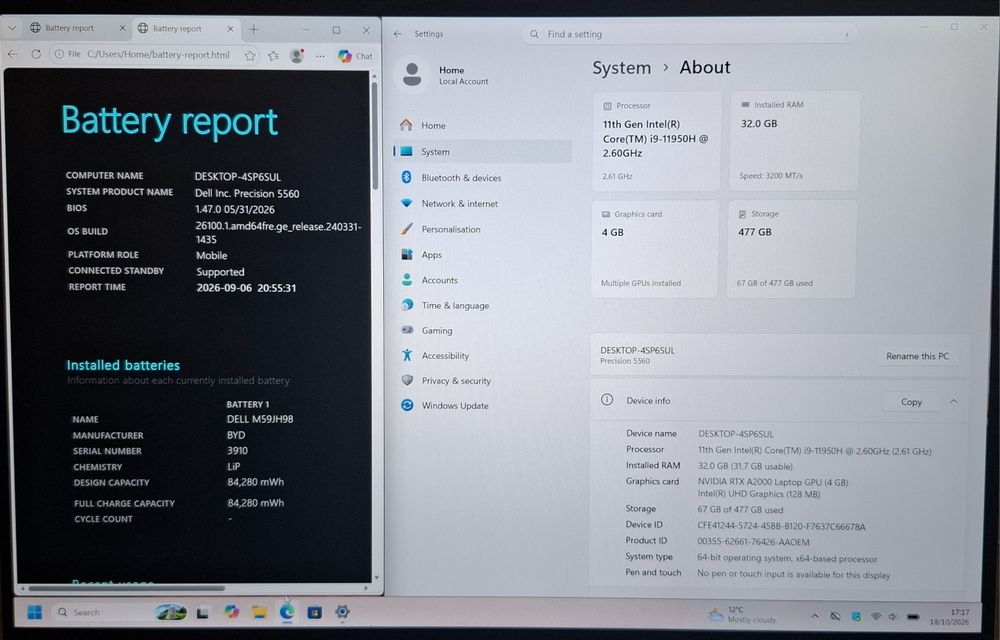Go back in the Settings window

point(398,34)
